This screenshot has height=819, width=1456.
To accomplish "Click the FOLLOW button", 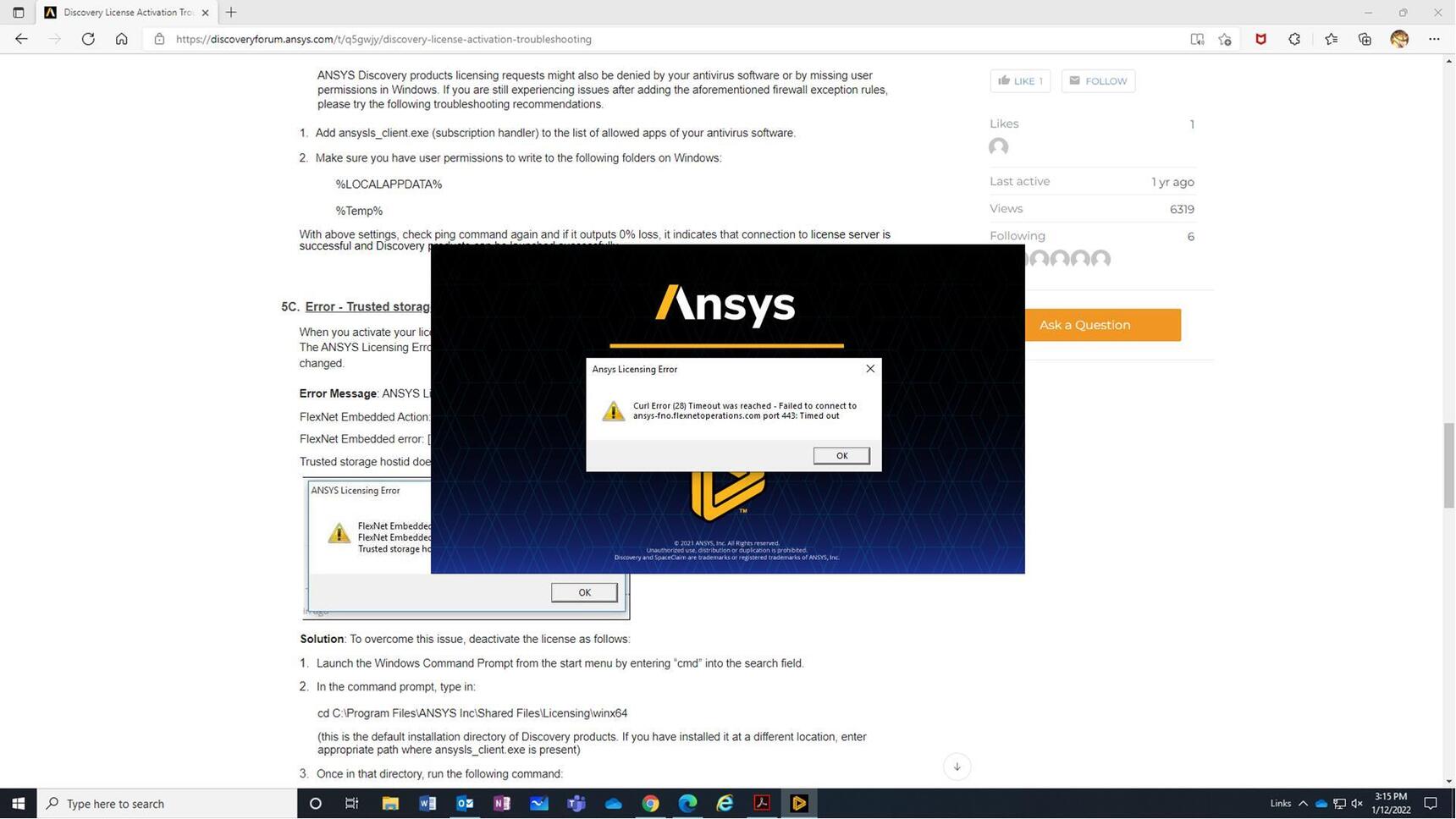I will [x=1098, y=80].
